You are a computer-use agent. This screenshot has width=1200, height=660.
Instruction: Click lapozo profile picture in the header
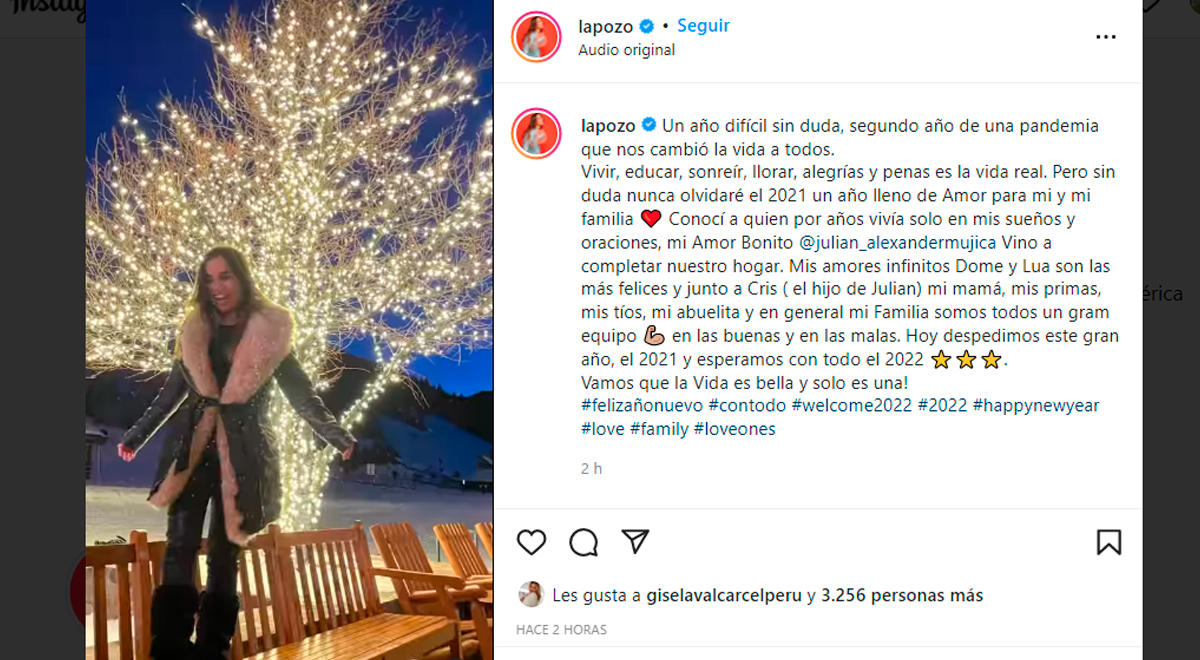(x=536, y=37)
